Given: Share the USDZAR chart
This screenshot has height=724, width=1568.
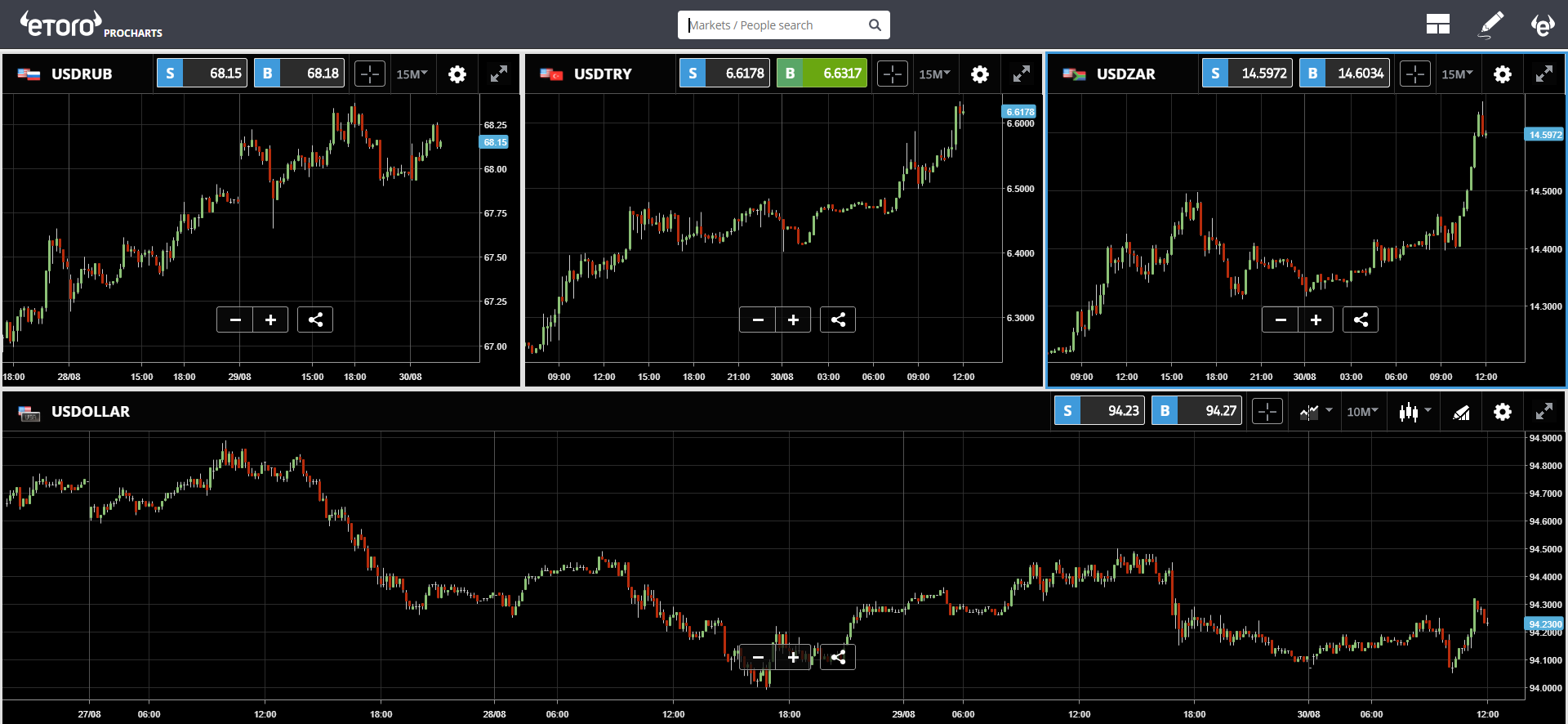Looking at the screenshot, I should [1361, 320].
